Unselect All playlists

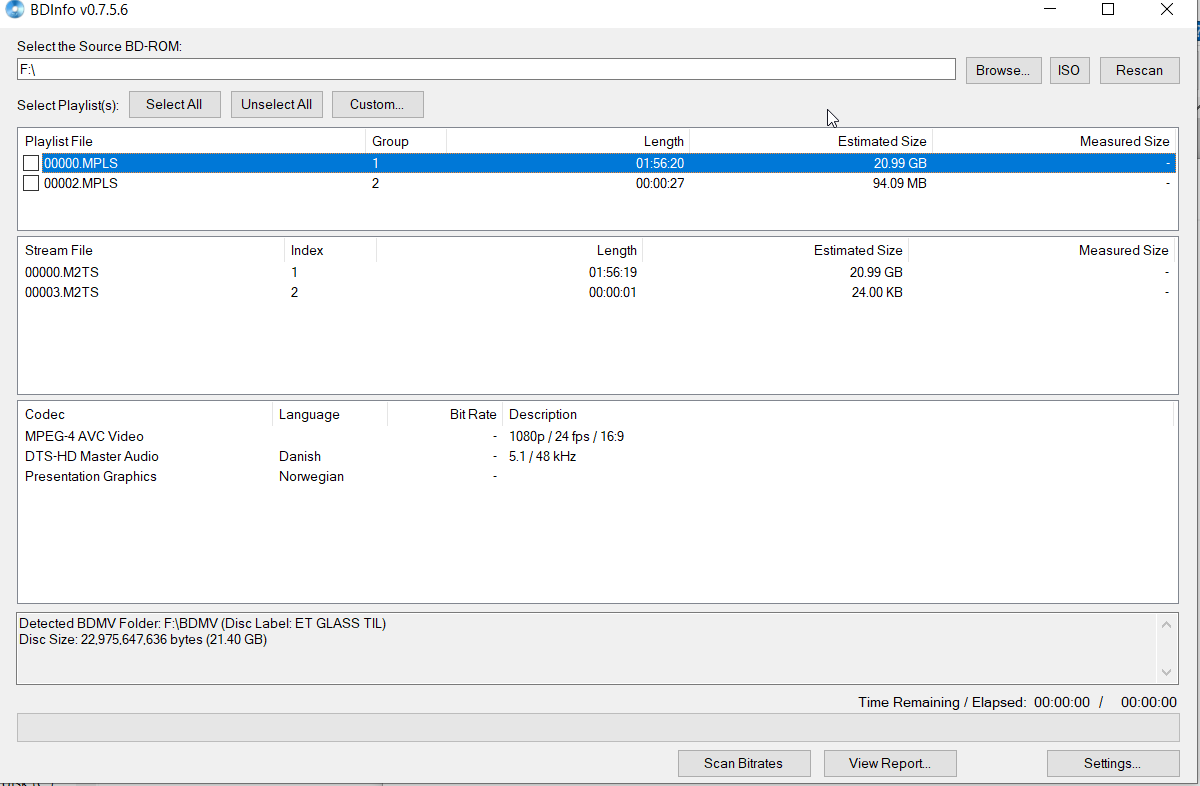click(x=277, y=104)
